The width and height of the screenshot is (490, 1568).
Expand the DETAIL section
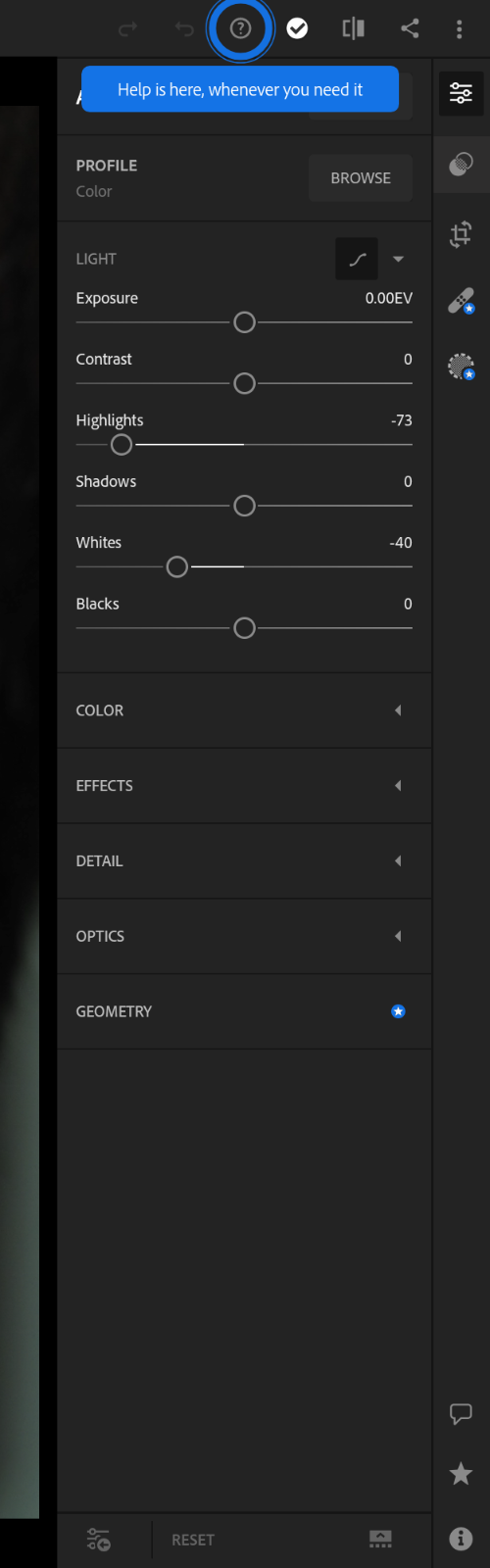[x=244, y=861]
